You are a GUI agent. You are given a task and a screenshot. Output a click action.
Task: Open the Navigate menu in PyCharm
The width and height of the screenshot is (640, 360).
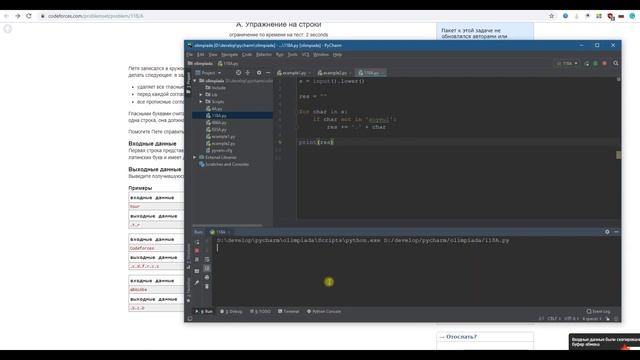point(229,54)
